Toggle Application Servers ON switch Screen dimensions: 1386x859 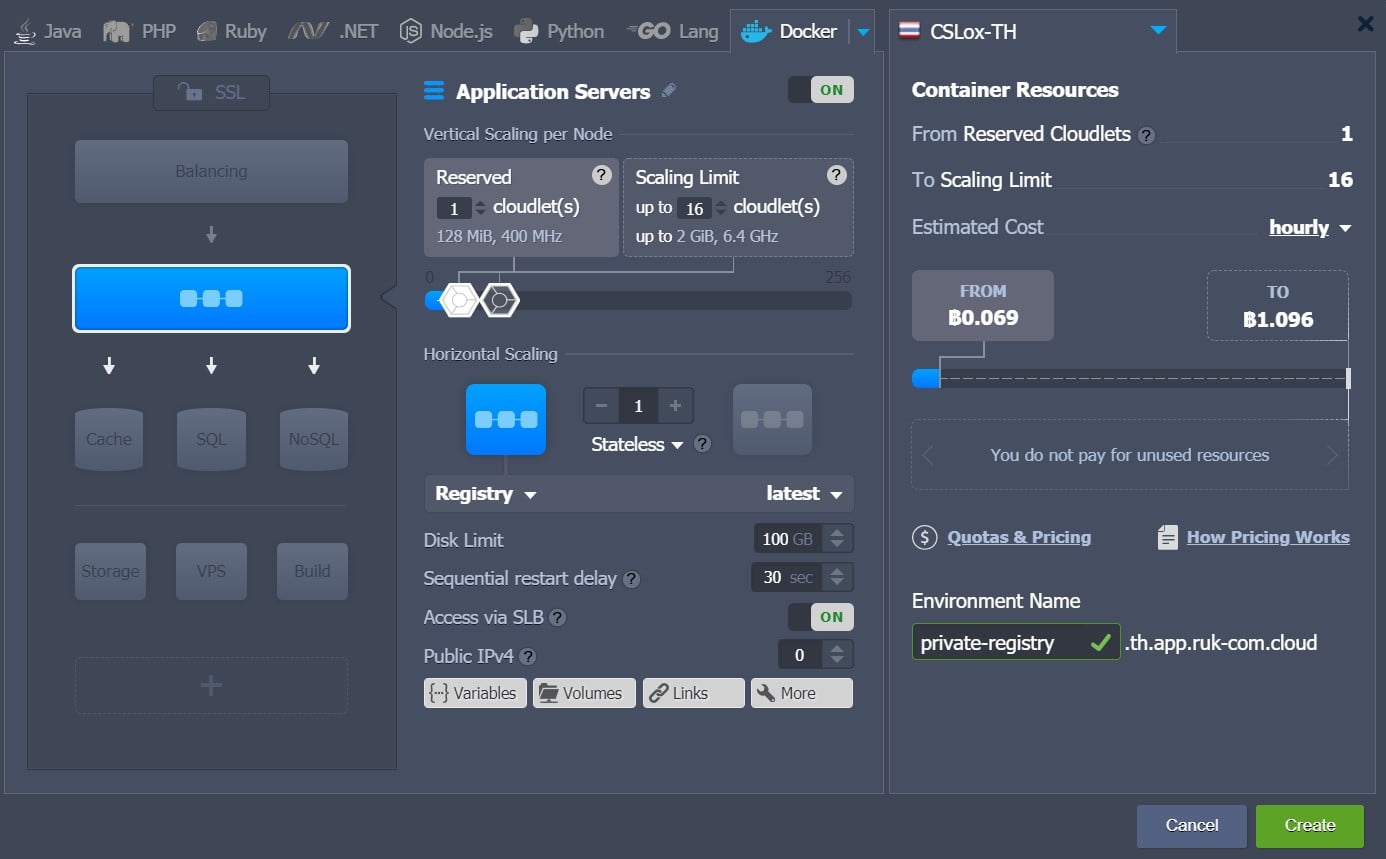tap(821, 90)
